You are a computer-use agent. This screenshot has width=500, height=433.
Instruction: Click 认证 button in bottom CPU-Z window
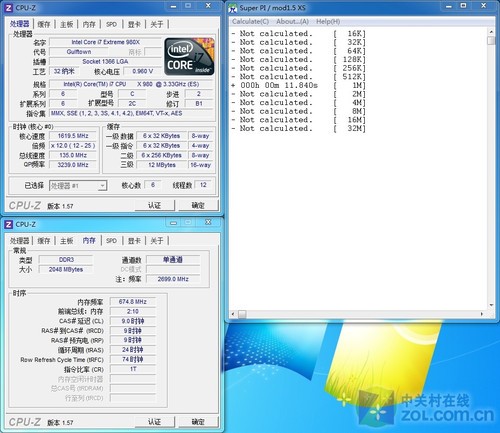pyautogui.click(x=154, y=422)
